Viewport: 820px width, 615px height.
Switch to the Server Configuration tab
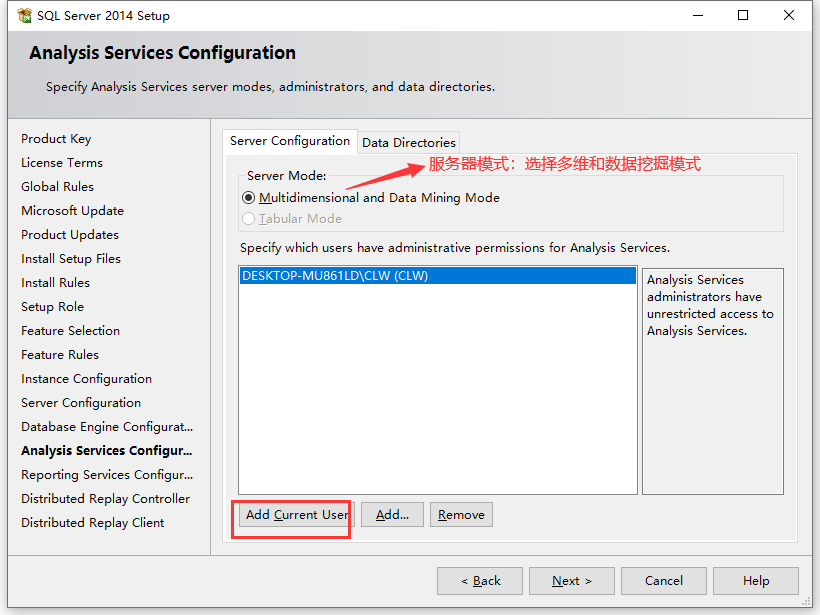click(290, 141)
